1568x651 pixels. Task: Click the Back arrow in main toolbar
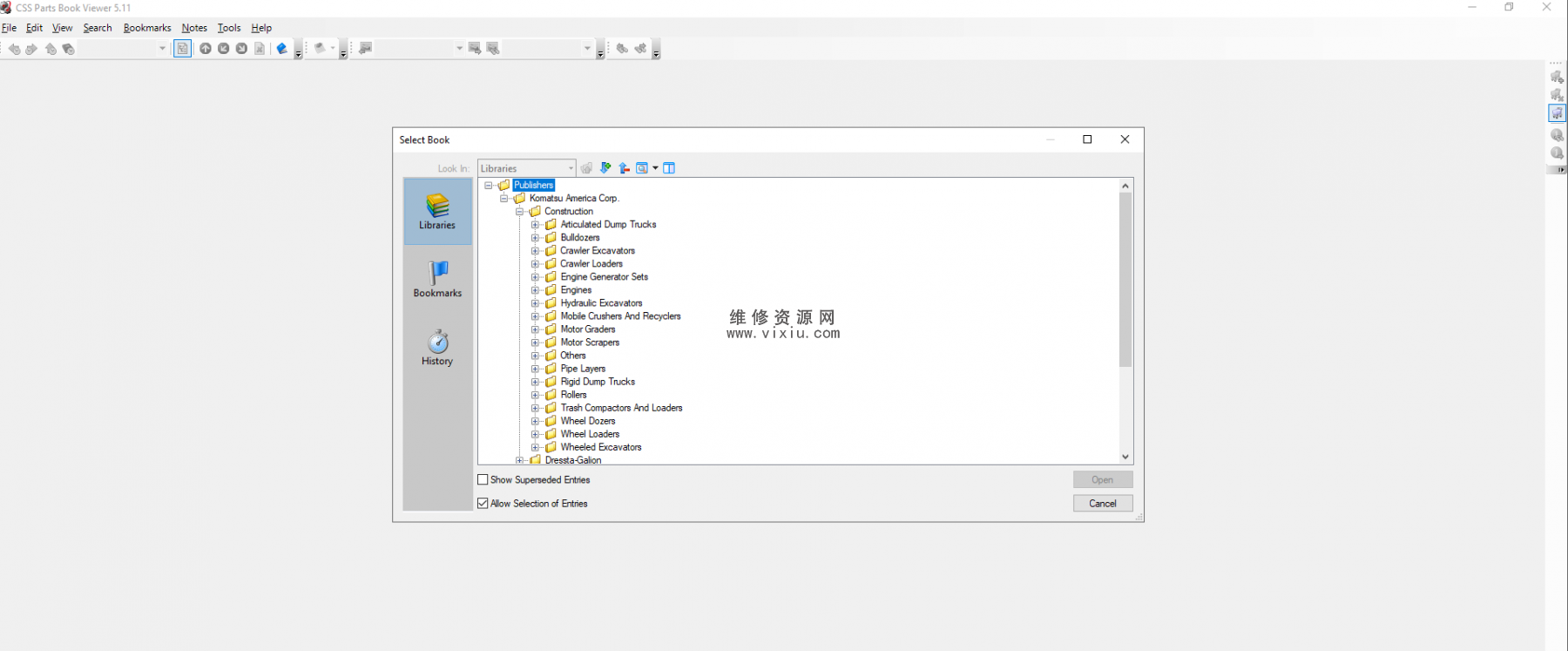(14, 49)
